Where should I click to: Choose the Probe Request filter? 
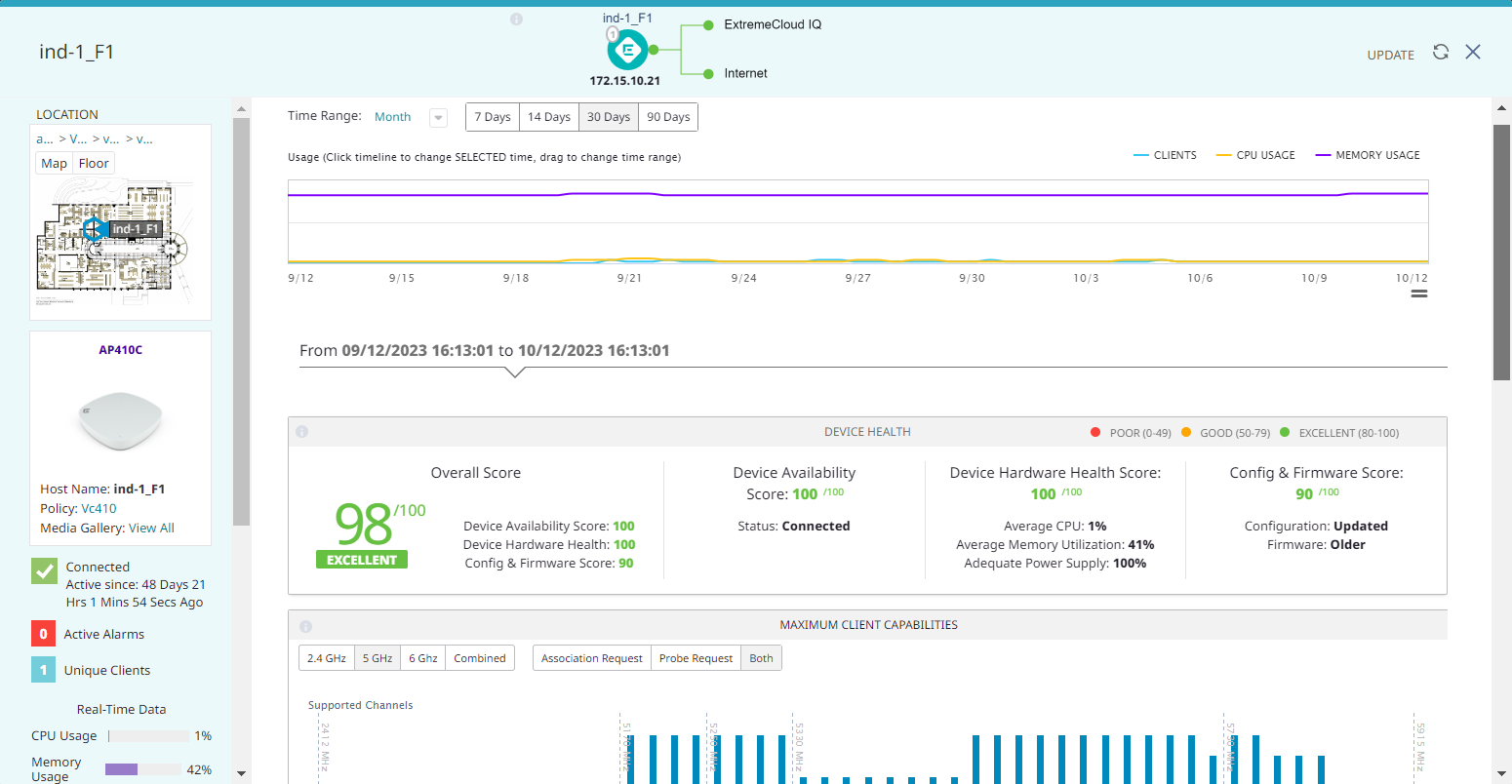696,657
